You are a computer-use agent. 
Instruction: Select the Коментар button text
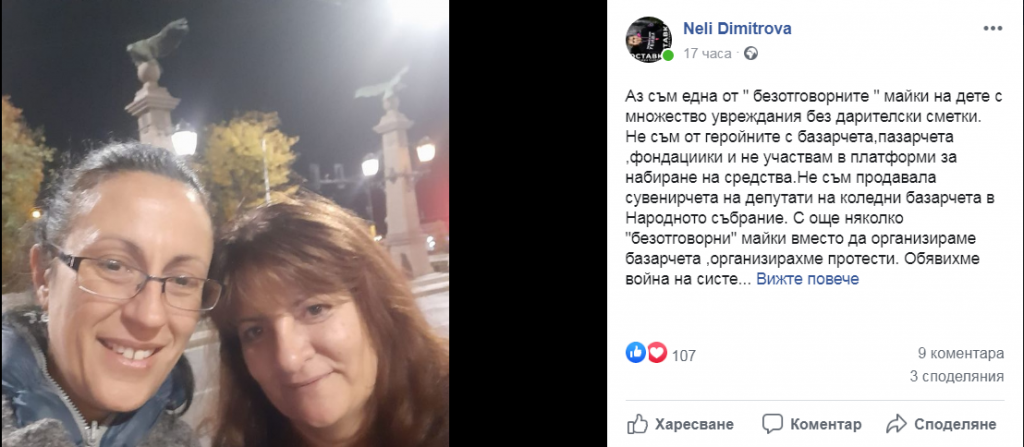pyautogui.click(x=826, y=424)
